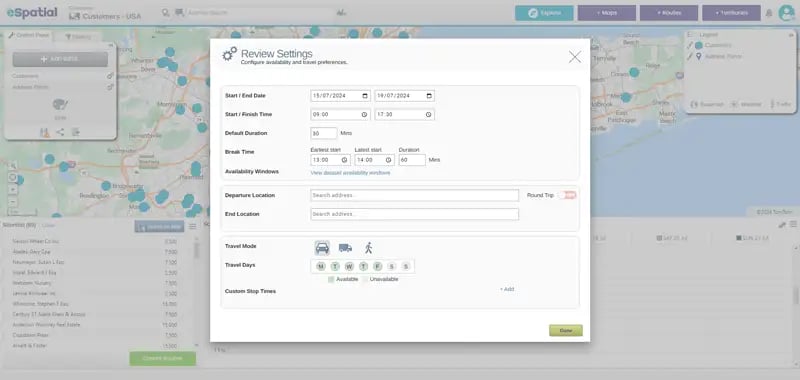This screenshot has width=800, height=380.
Task: Click the link icon beside Customers layer
Action: 110,76
